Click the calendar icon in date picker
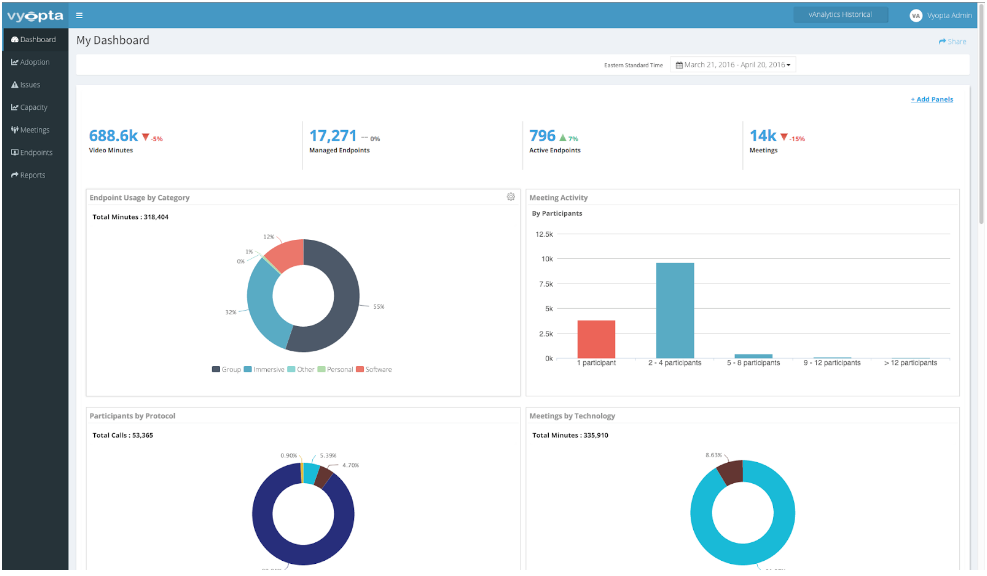 coord(679,65)
